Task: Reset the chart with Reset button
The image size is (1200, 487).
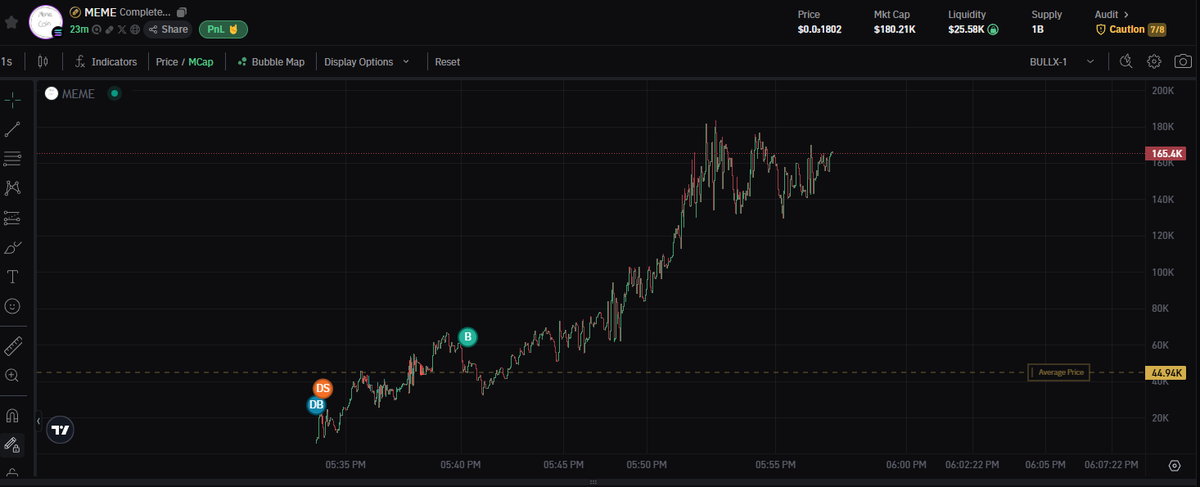Action: pos(447,62)
